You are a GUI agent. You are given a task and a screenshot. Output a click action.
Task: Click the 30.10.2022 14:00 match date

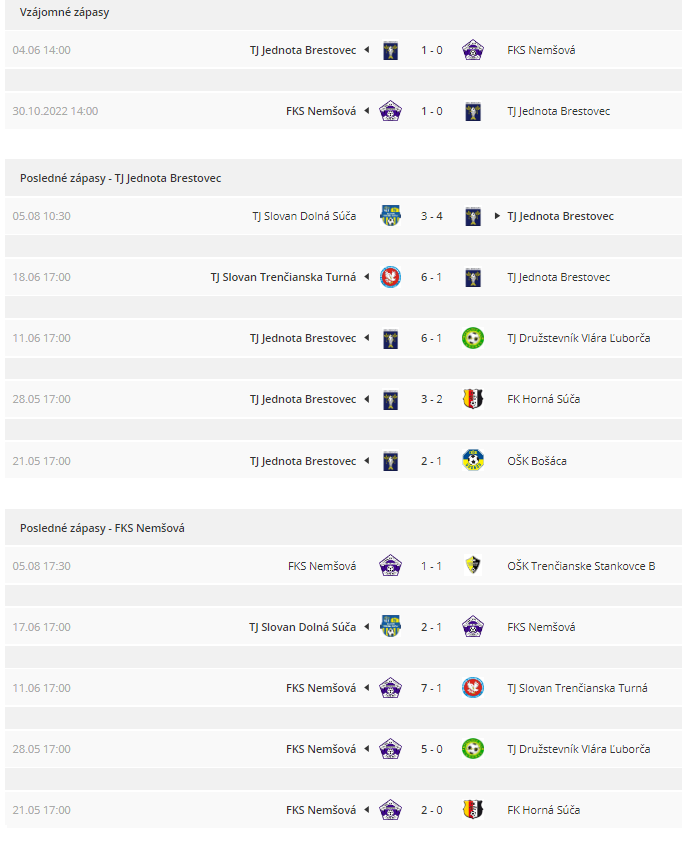click(x=55, y=111)
